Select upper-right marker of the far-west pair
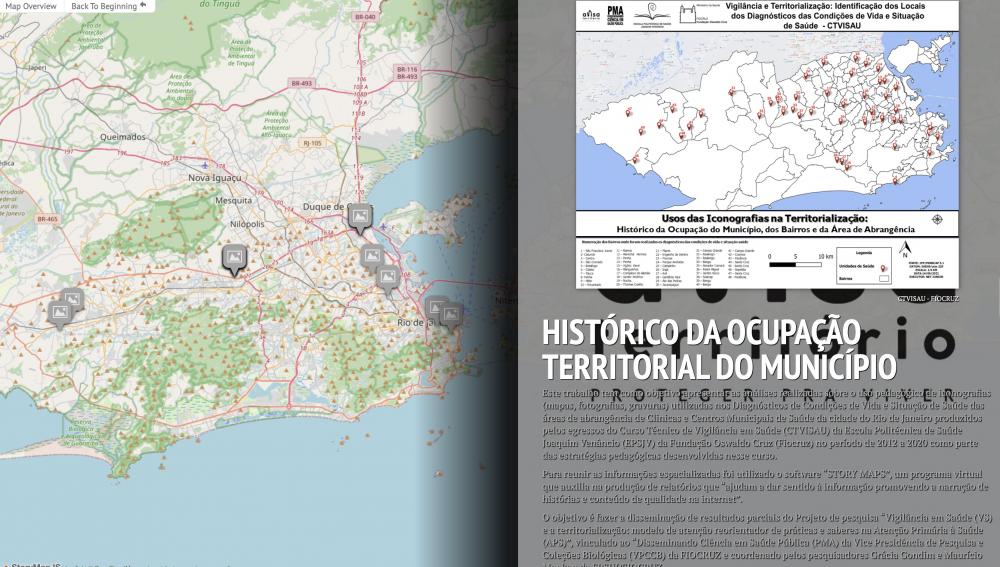This screenshot has height=567, width=1000. 72,299
